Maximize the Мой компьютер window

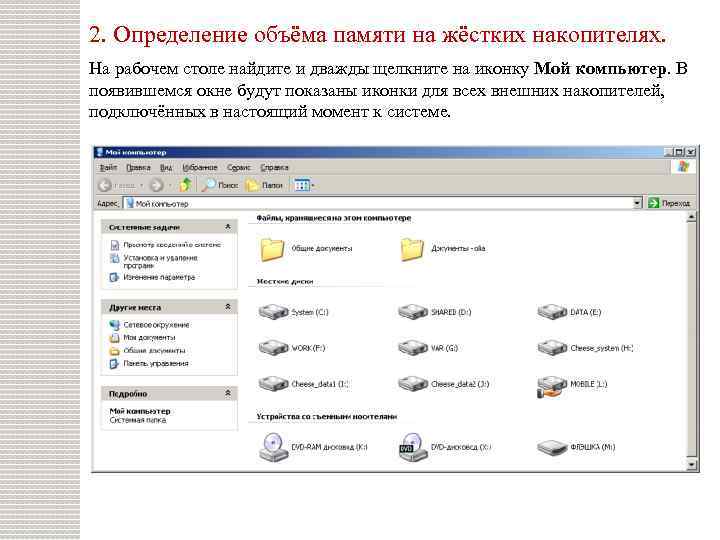coord(680,152)
